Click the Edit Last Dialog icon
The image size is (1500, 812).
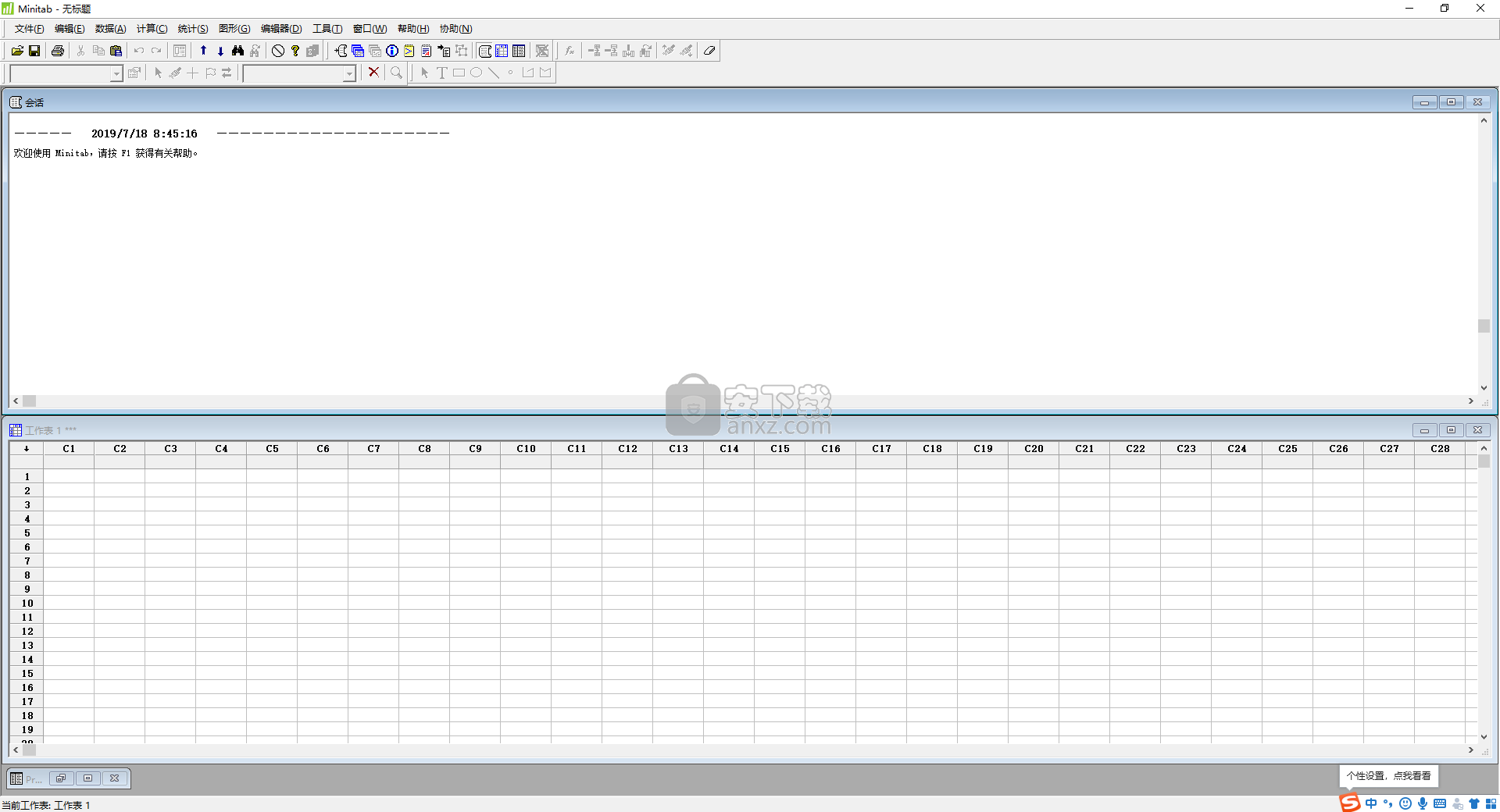179,51
